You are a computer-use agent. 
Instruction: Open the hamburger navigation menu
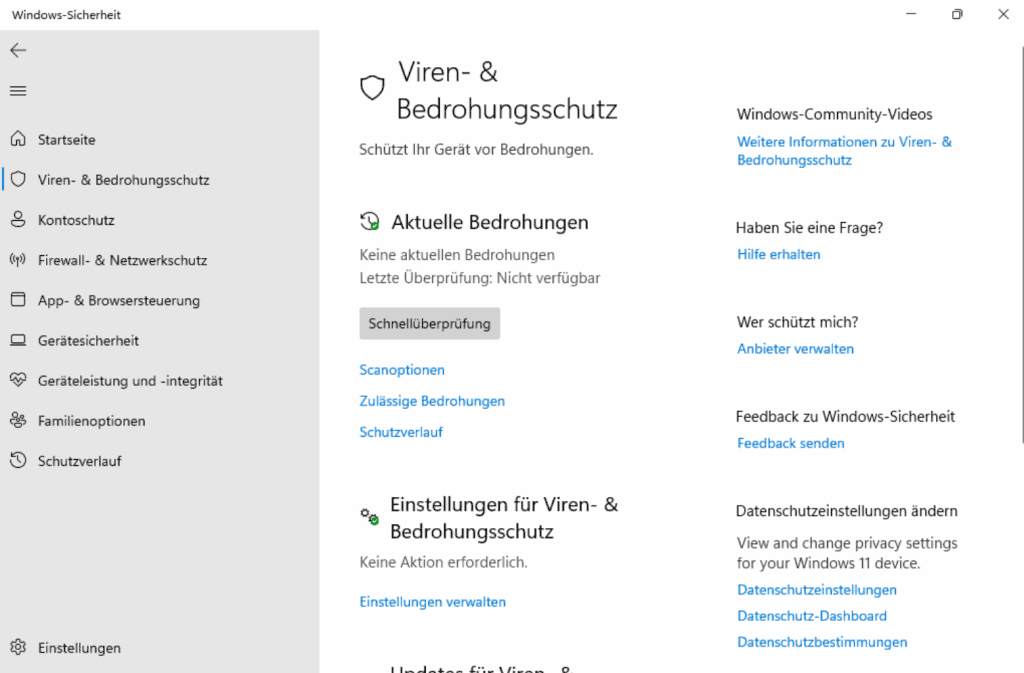18,91
